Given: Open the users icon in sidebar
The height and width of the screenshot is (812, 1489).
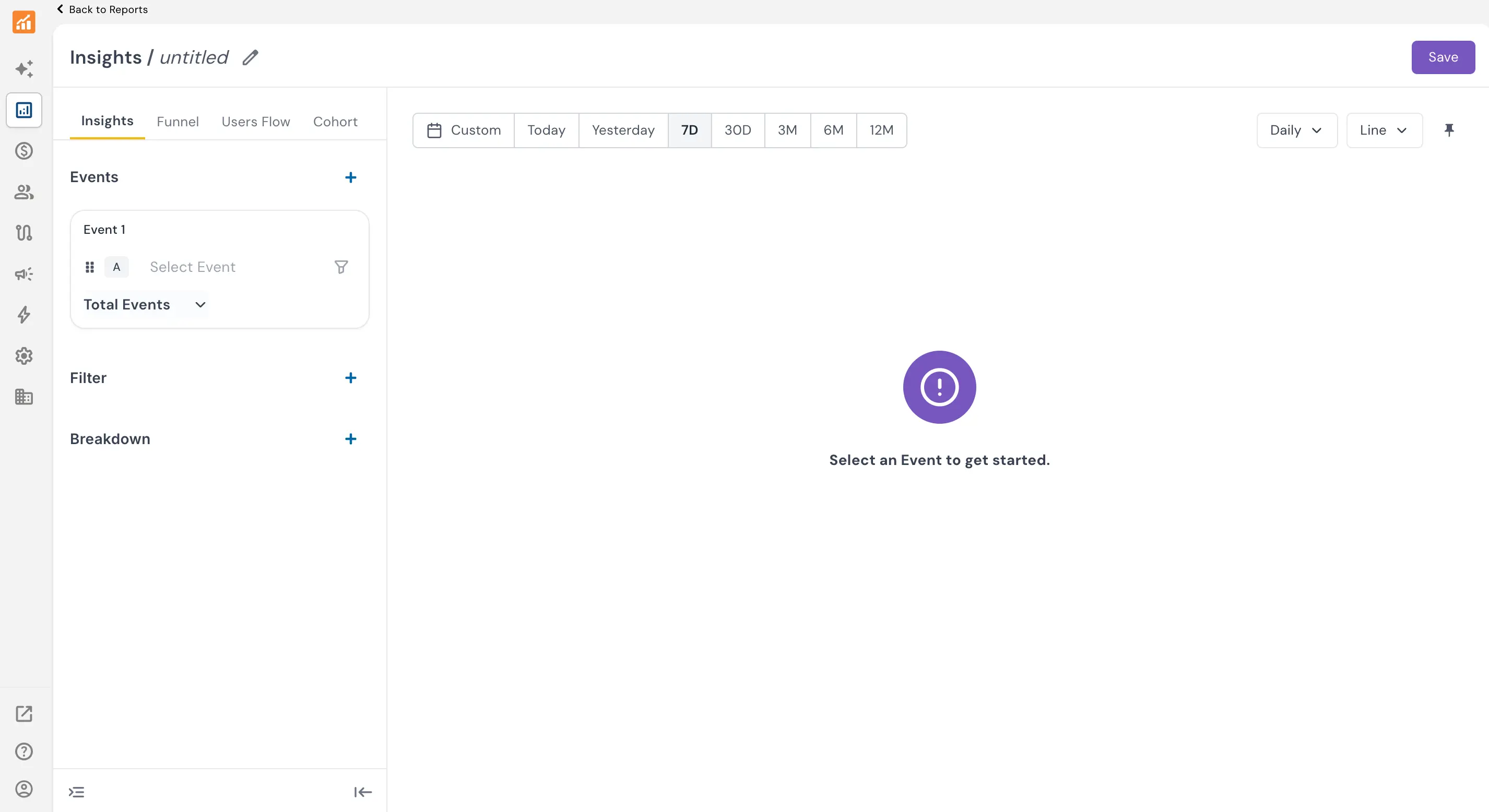Looking at the screenshot, I should tap(23, 192).
